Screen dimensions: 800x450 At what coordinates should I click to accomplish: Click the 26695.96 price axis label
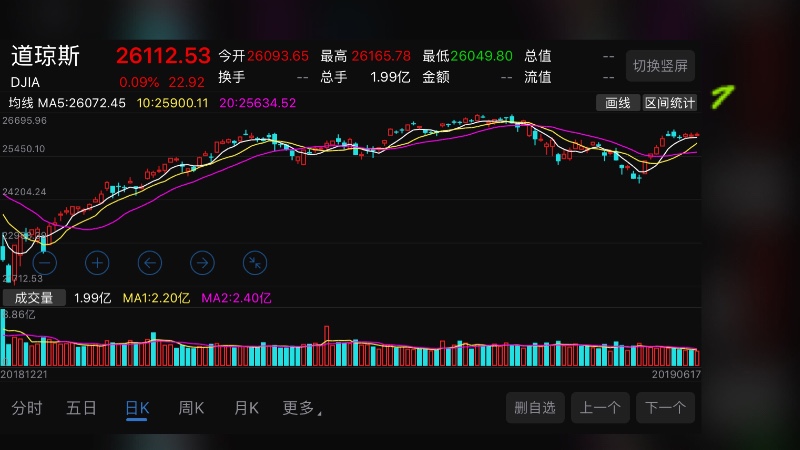24,121
